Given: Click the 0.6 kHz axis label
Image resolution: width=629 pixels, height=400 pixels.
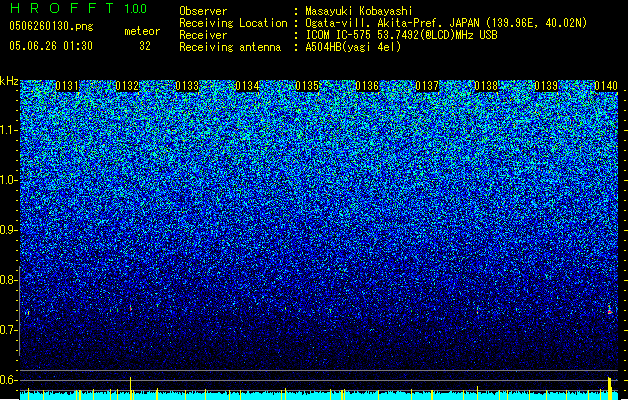Looking at the screenshot, I should point(9,380).
